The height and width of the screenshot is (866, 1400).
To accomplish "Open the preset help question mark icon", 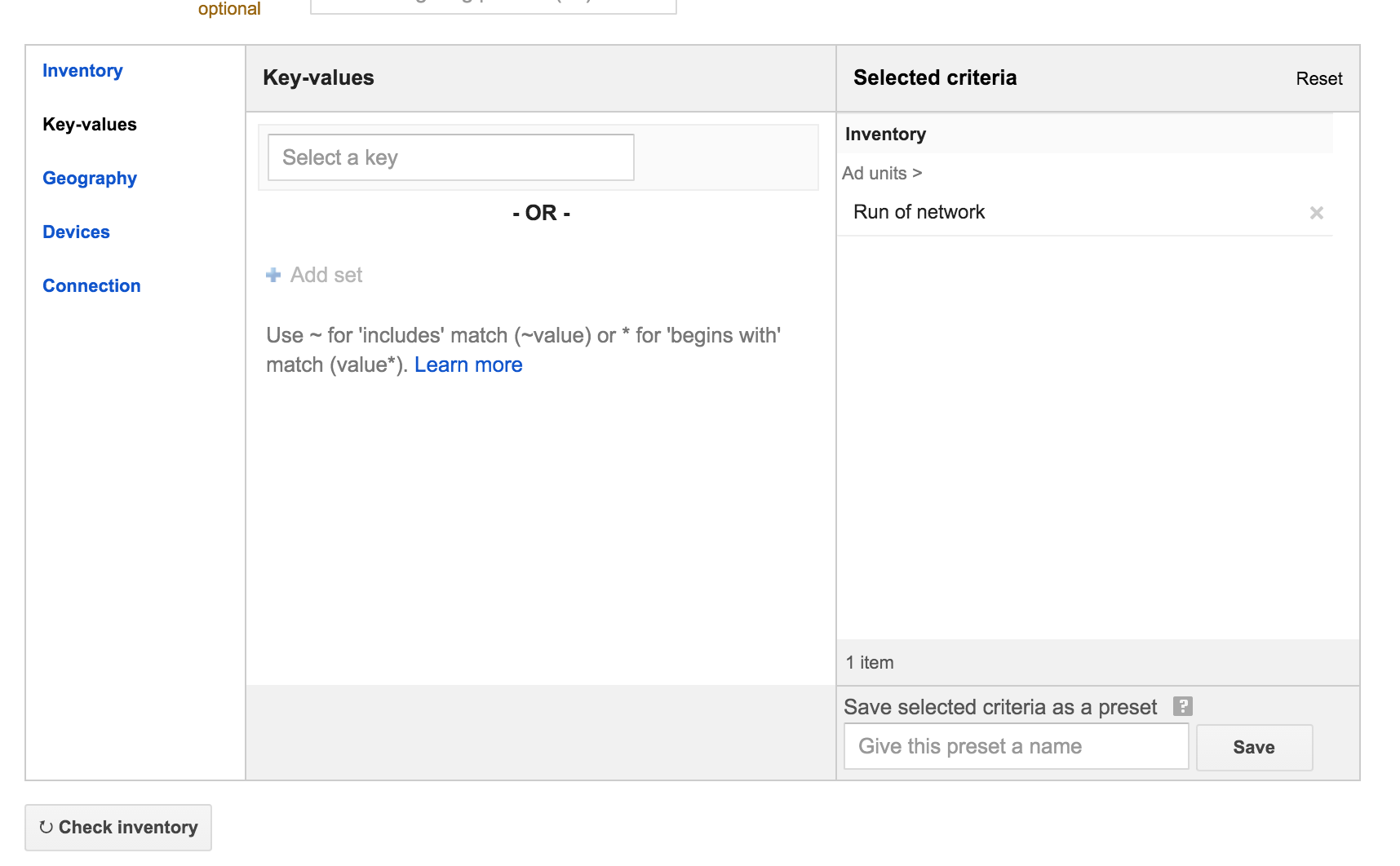I will coord(1182,706).
